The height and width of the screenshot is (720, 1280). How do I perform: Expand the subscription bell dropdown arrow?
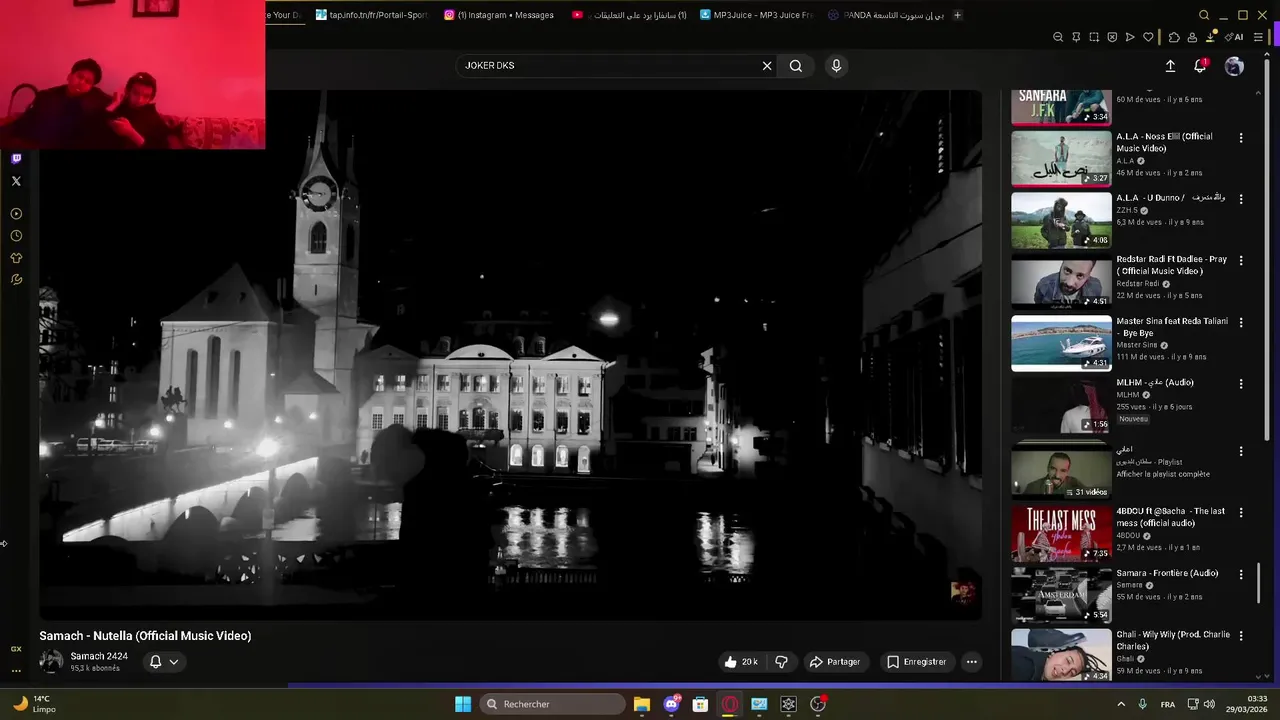click(174, 662)
